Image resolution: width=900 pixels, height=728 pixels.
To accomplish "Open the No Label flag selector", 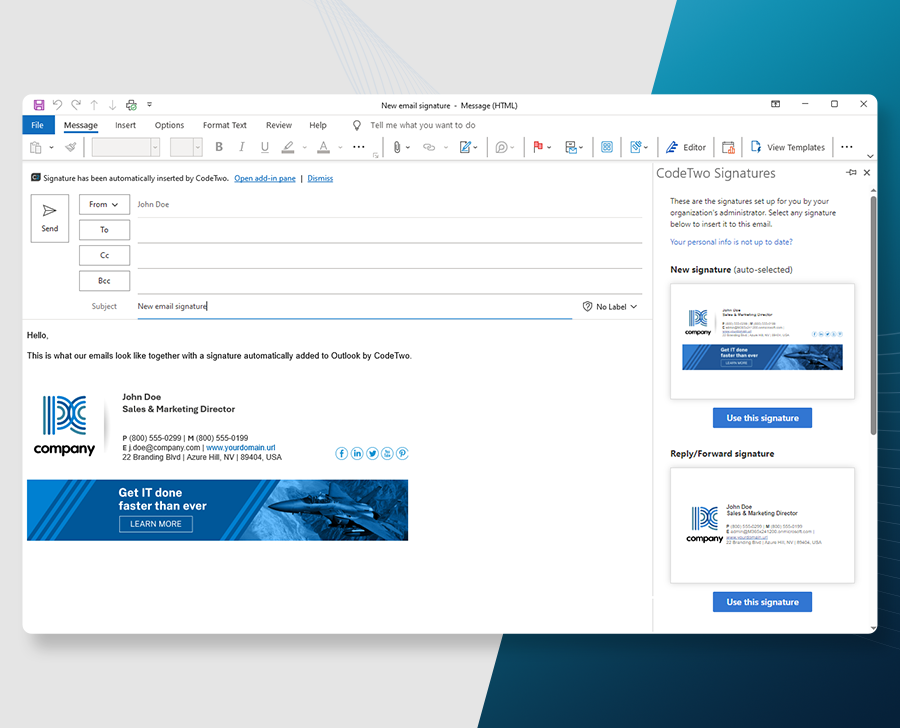I will (610, 306).
